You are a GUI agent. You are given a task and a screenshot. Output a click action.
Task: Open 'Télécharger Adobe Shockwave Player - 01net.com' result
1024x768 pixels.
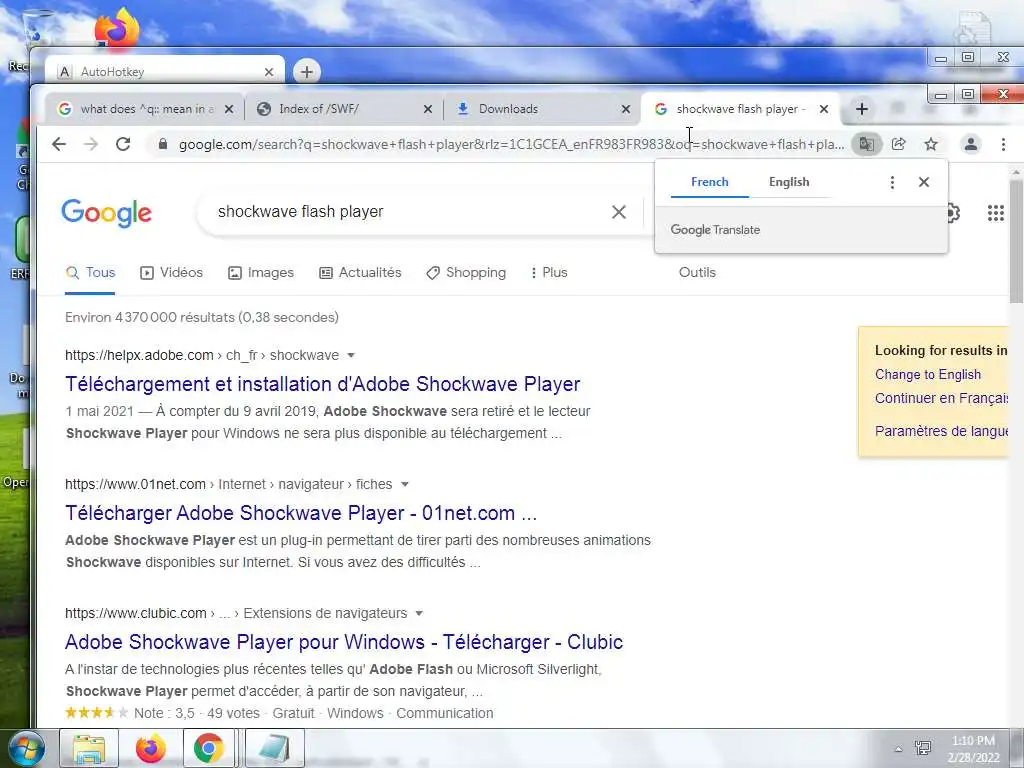coord(301,513)
